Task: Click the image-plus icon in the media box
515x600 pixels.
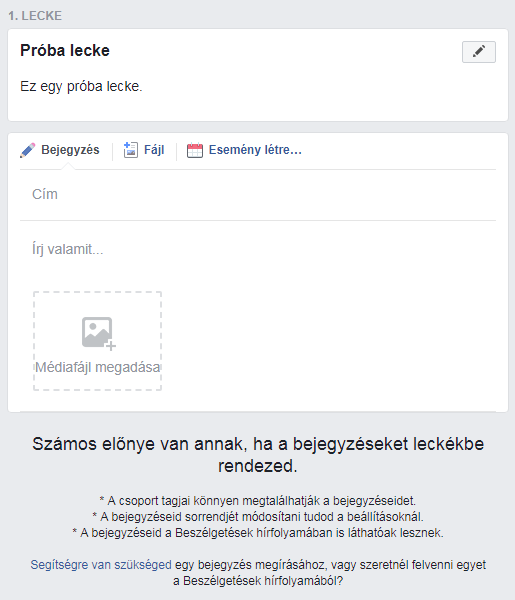Action: point(98,333)
